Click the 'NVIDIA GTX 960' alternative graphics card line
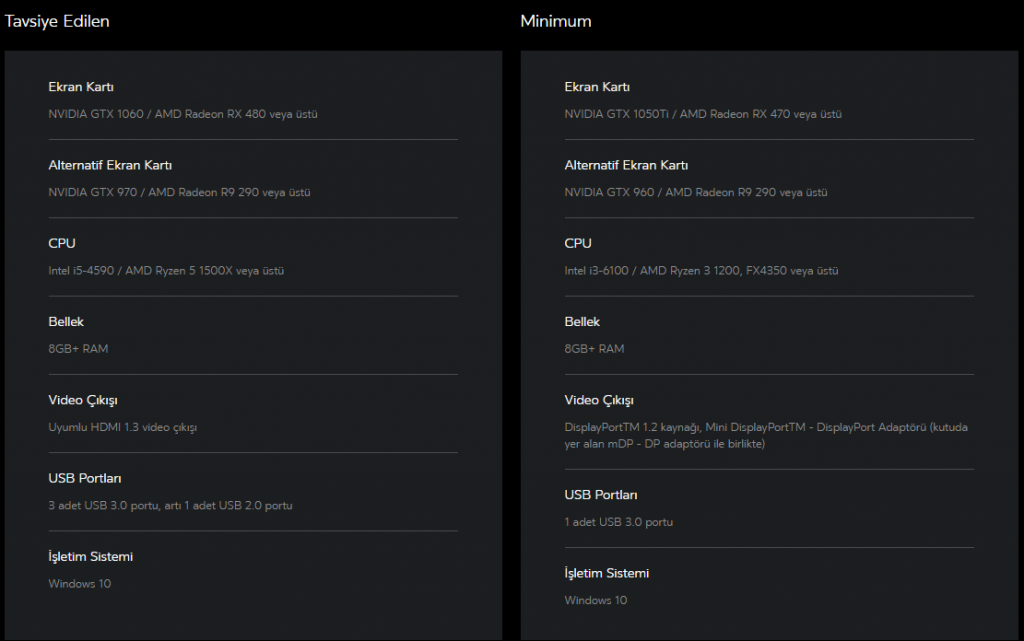Screen dimensions: 1024x641 click(695, 192)
